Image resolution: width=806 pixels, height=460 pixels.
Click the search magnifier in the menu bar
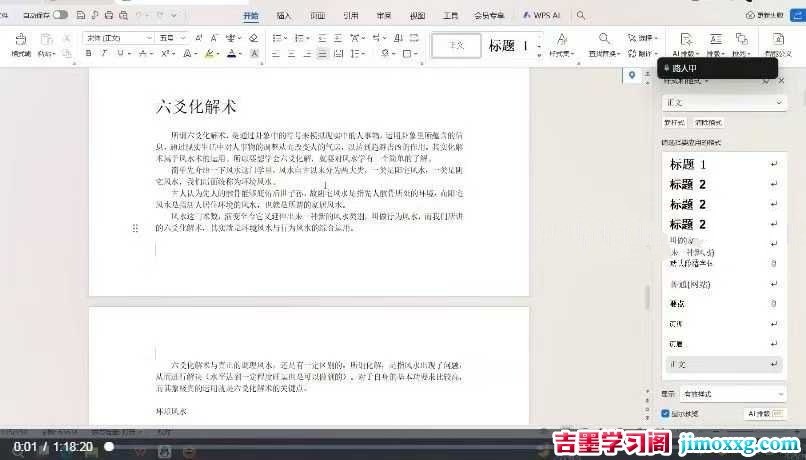coord(581,15)
